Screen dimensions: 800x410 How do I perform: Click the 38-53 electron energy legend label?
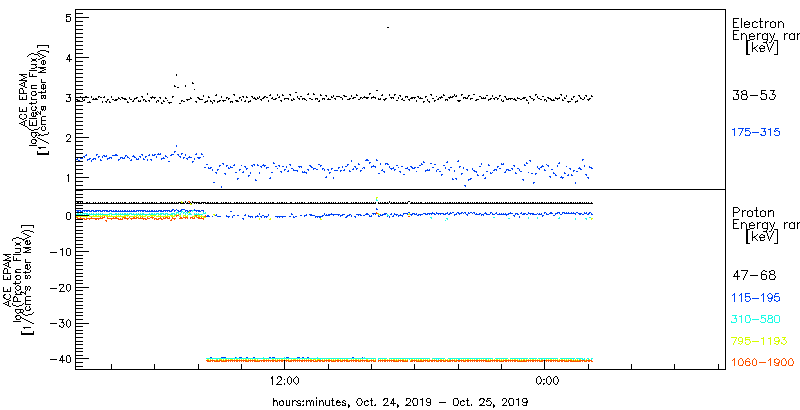[754, 96]
